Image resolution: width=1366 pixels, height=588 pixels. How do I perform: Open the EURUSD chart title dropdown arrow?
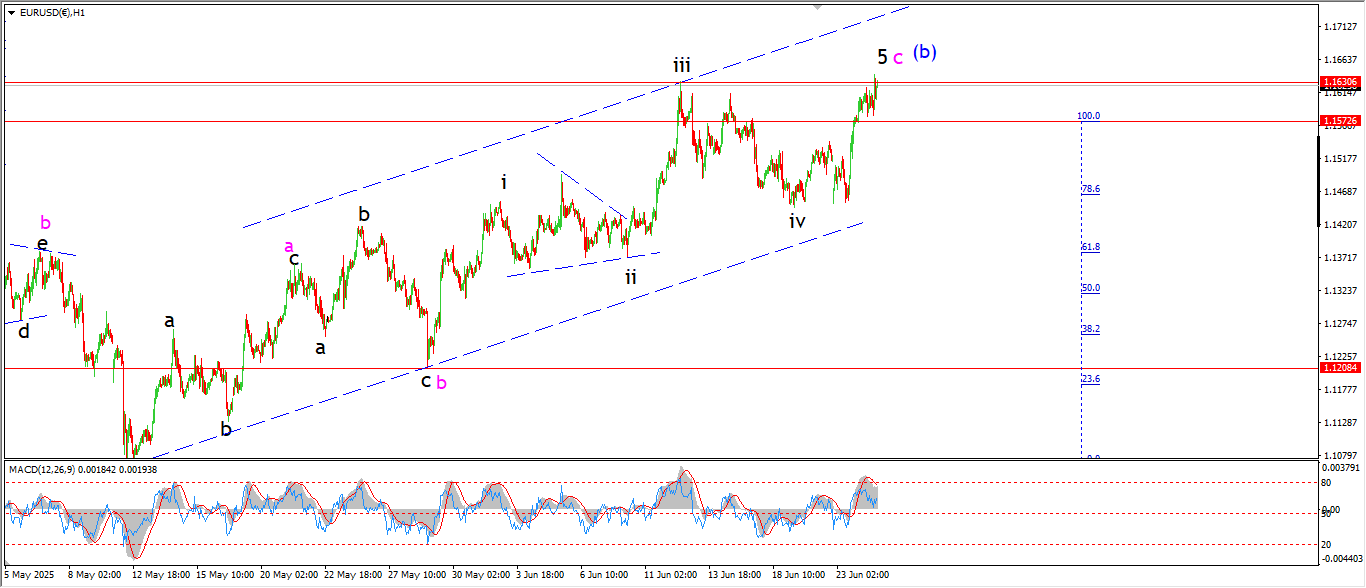(x=11, y=13)
